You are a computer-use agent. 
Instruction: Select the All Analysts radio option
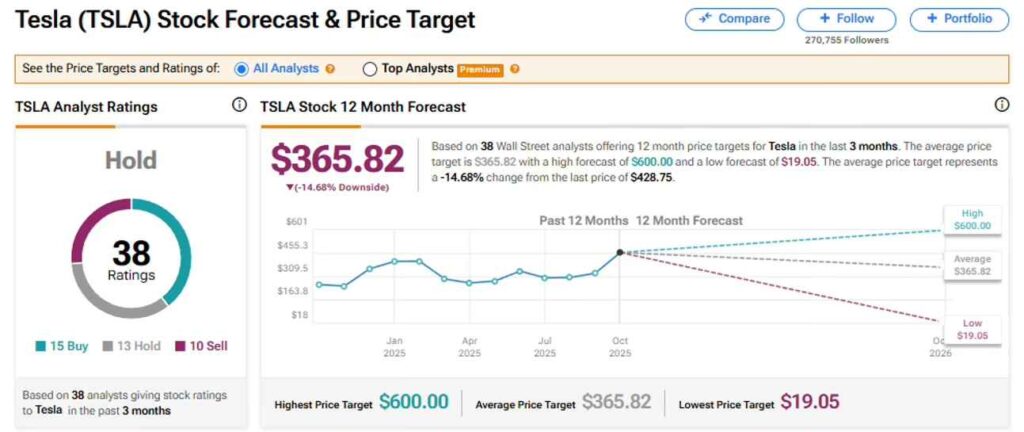(241, 69)
